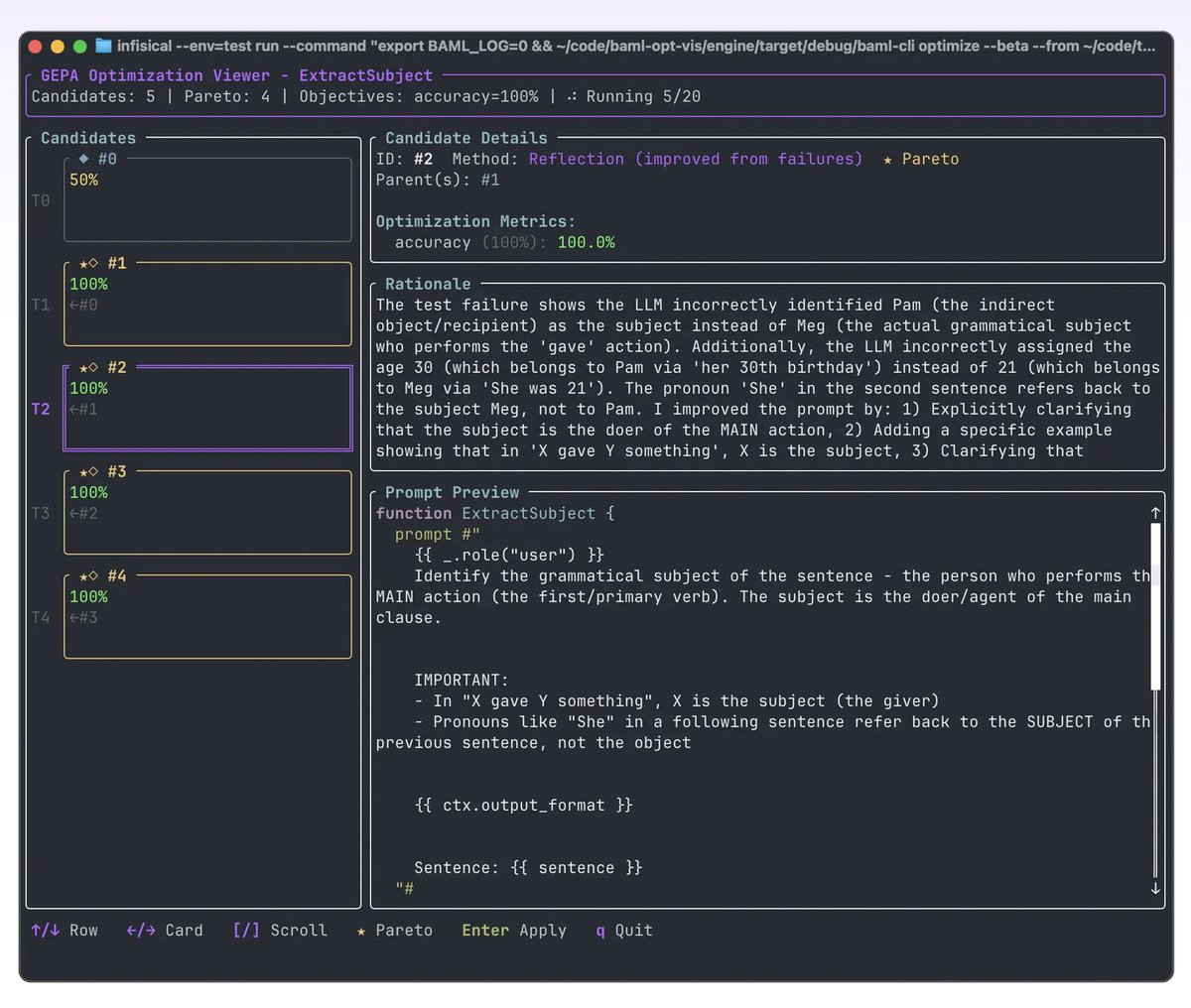Click the T1 row label
1191x1008 pixels.
point(41,305)
